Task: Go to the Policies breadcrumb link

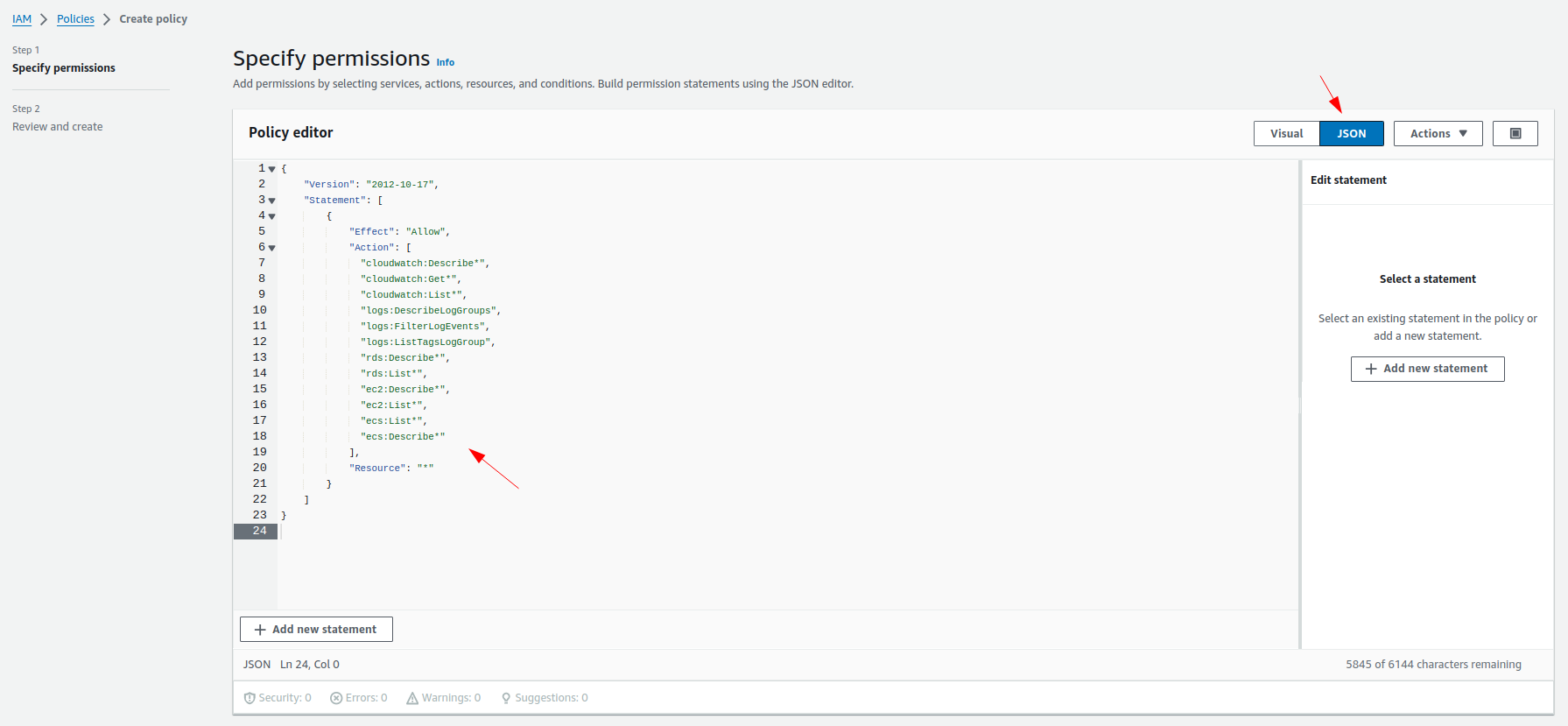Action: point(75,19)
